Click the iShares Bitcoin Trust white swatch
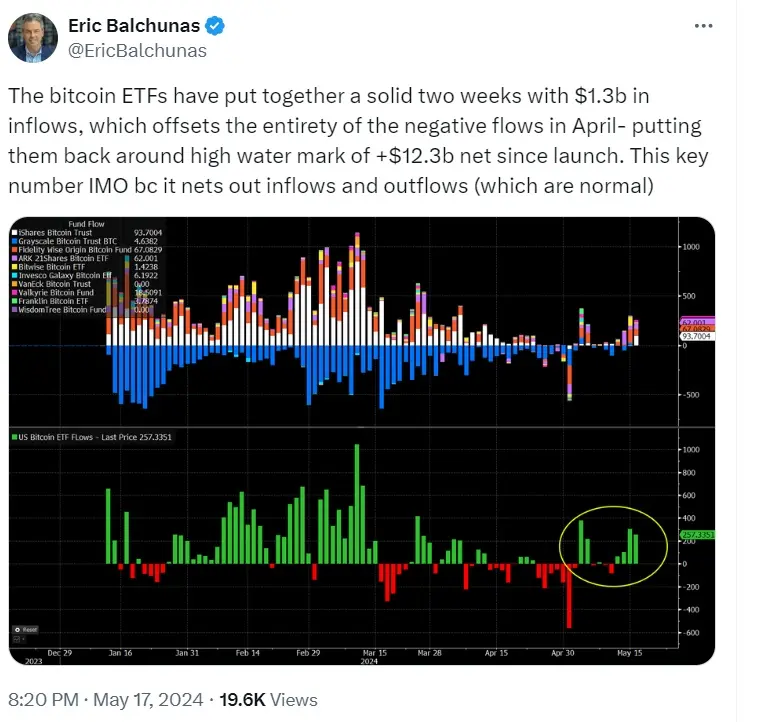This screenshot has height=722, width=758. click(15, 232)
